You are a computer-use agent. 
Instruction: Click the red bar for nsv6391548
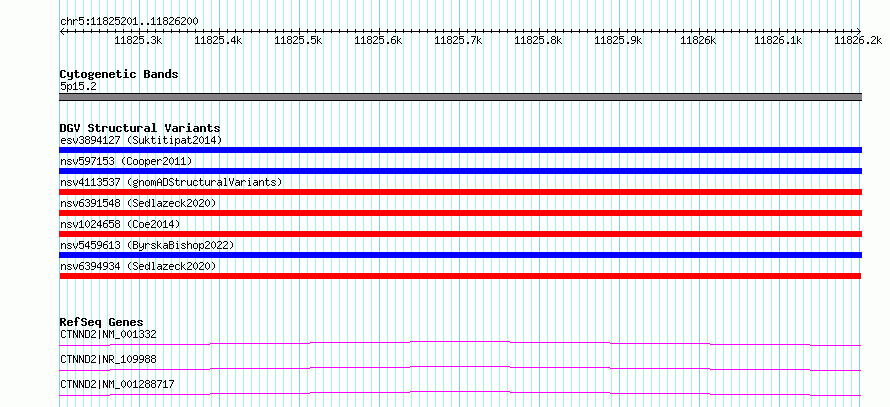point(460,213)
